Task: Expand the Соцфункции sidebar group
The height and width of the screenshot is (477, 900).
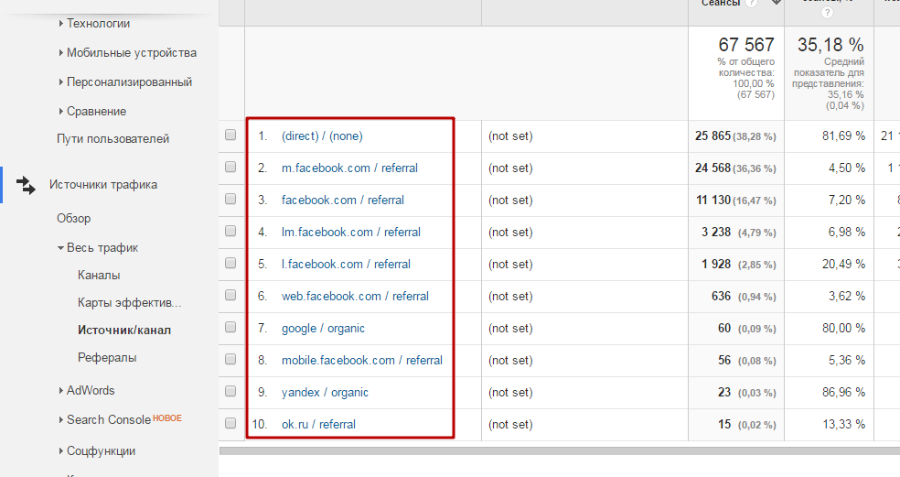Action: tap(100, 451)
